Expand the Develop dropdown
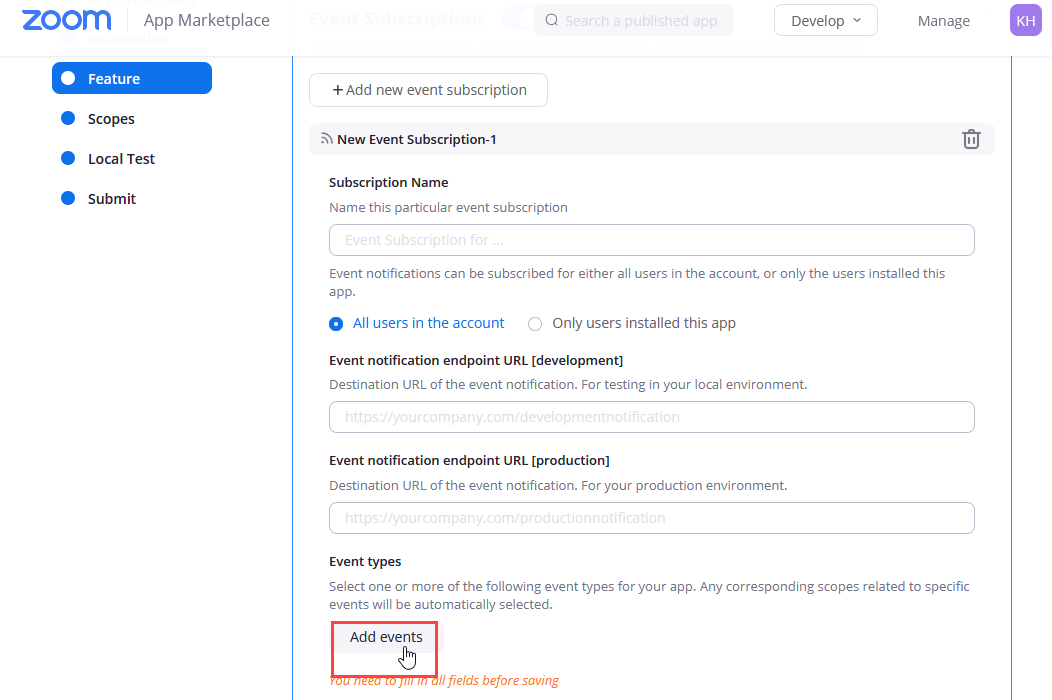Viewport: 1052px width, 700px height. [825, 20]
